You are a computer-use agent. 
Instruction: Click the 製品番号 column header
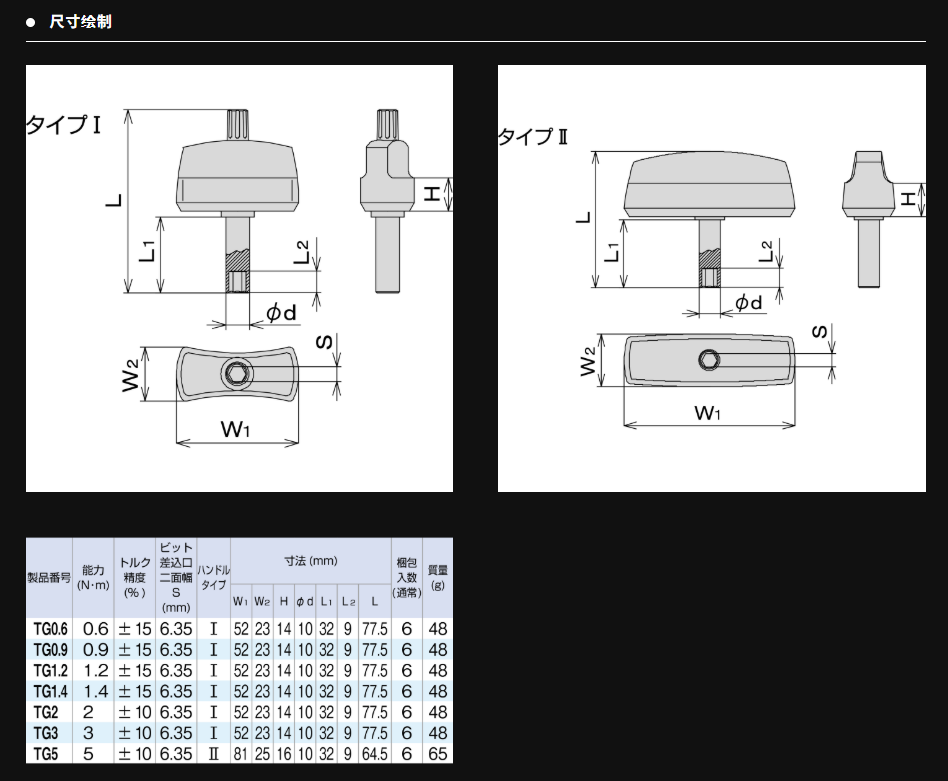point(49,578)
